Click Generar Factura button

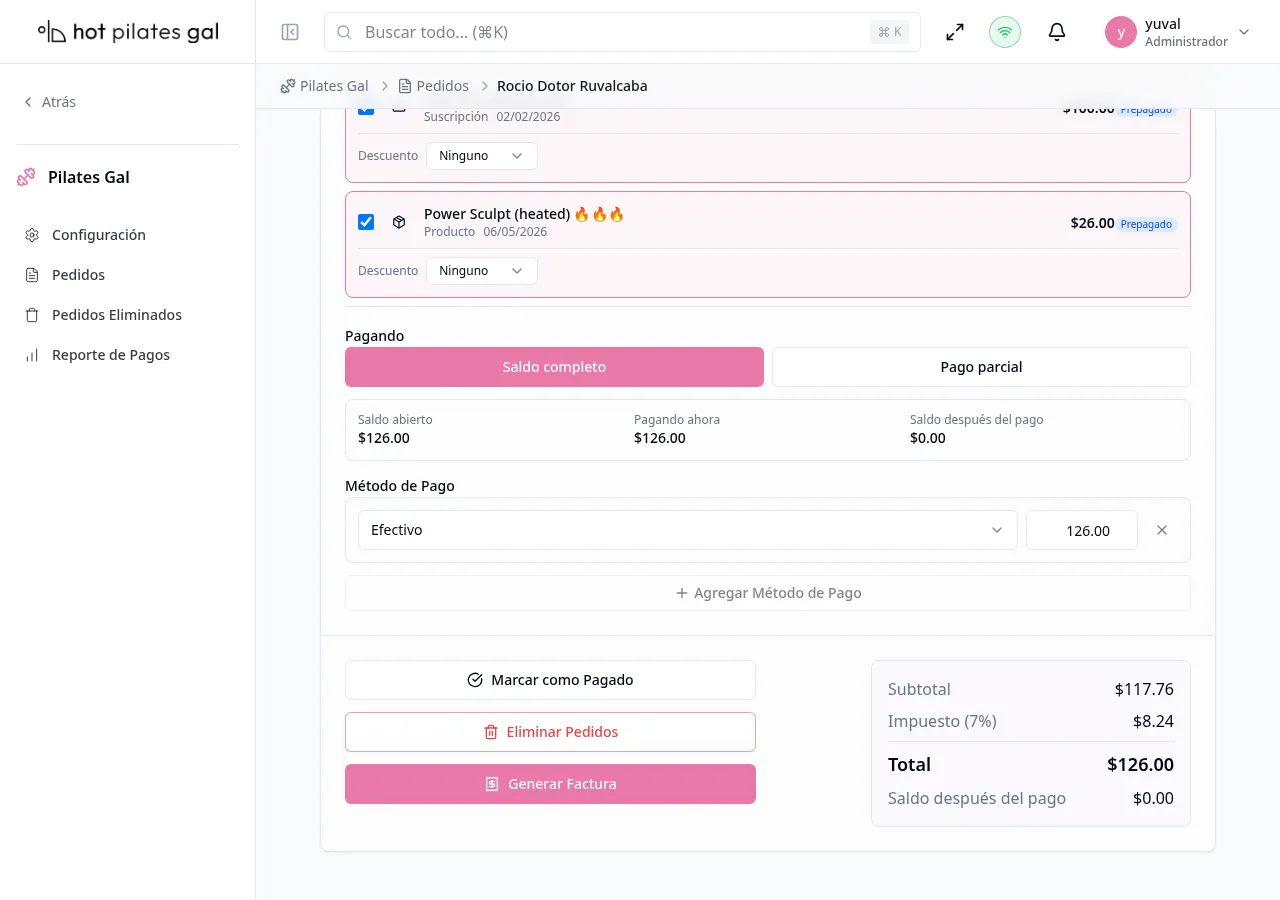point(550,784)
